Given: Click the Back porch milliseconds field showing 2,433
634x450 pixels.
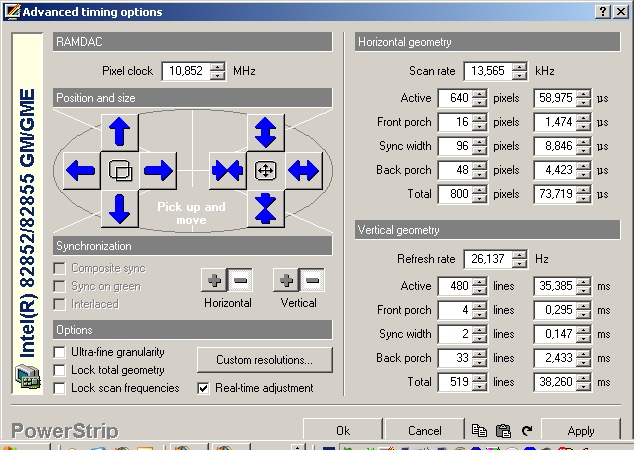Looking at the screenshot, I should tap(556, 358).
